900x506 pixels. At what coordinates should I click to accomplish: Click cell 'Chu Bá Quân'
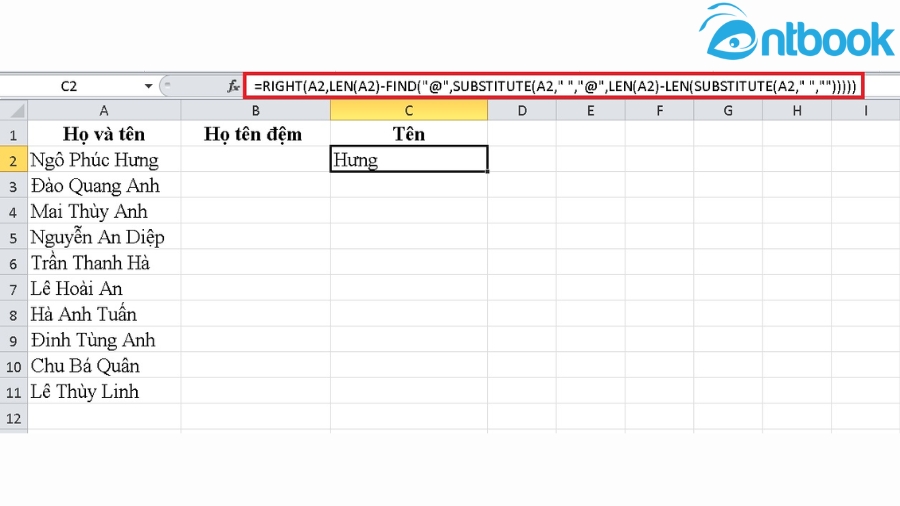point(104,366)
